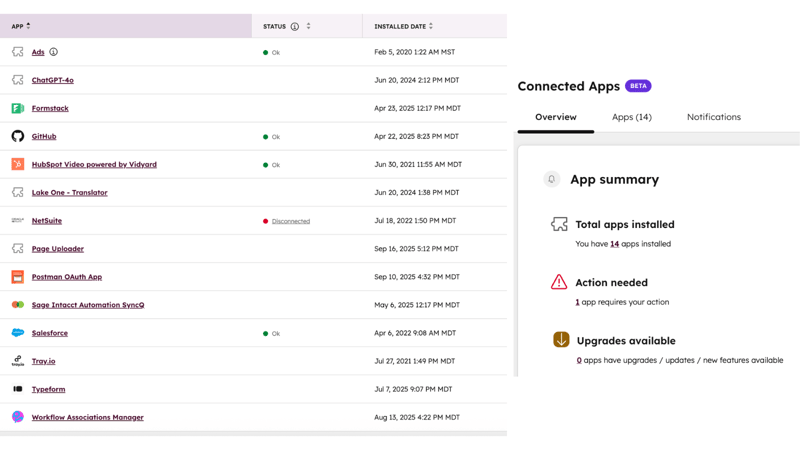Open the Notifications tab

[x=713, y=117]
